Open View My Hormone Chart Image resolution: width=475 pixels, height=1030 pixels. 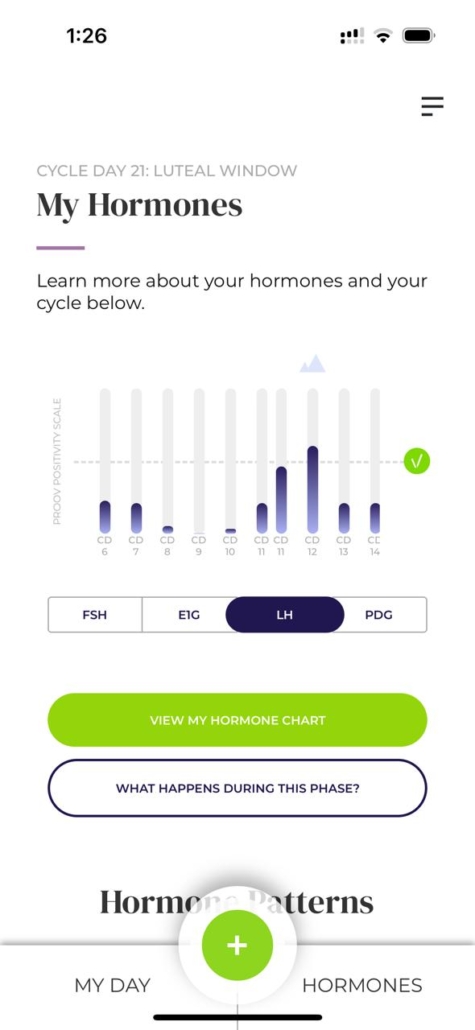point(237,720)
